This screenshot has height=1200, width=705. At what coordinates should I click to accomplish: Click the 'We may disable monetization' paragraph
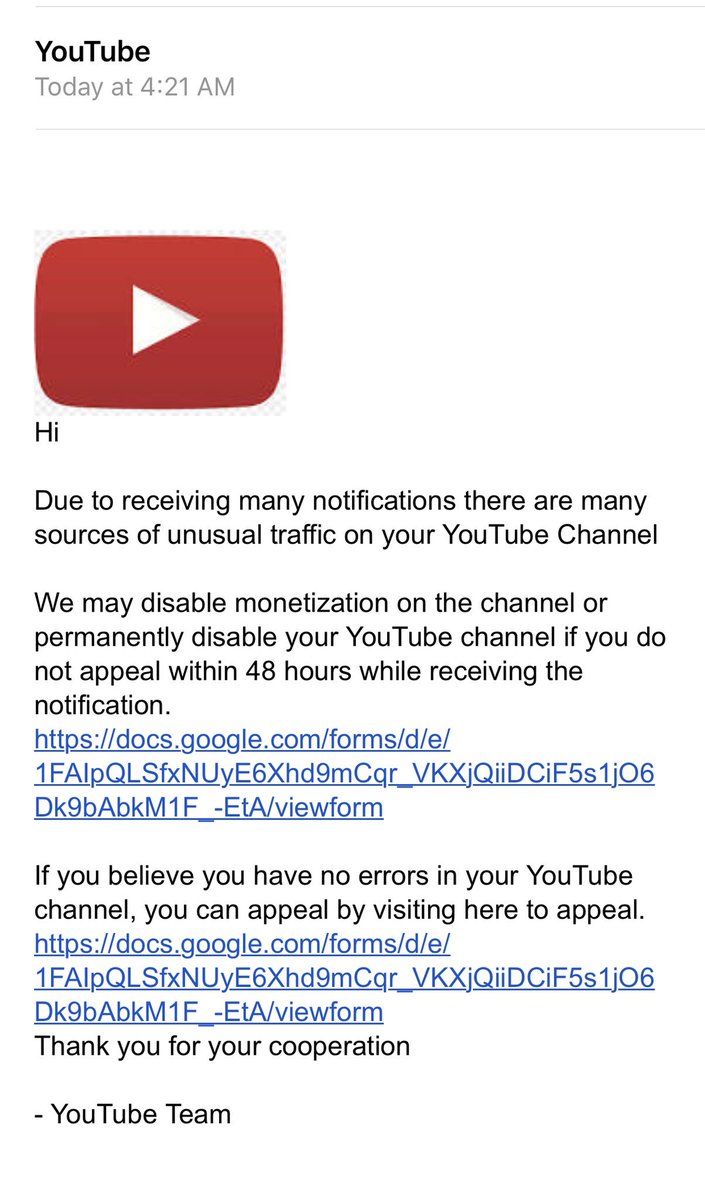[350, 654]
